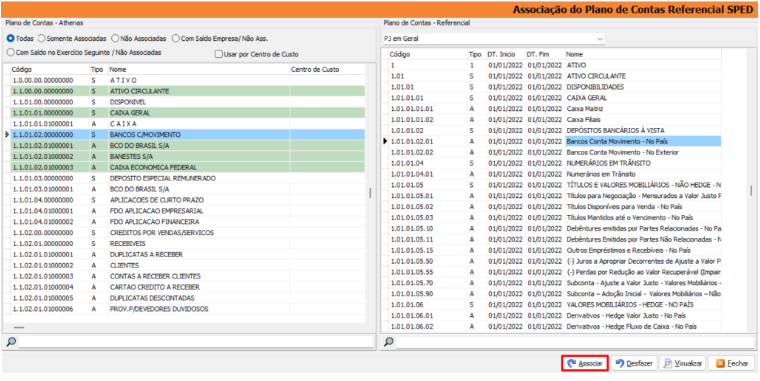Click Código column header in Athenas list
The image size is (760, 381).
pyautogui.click(x=50, y=69)
